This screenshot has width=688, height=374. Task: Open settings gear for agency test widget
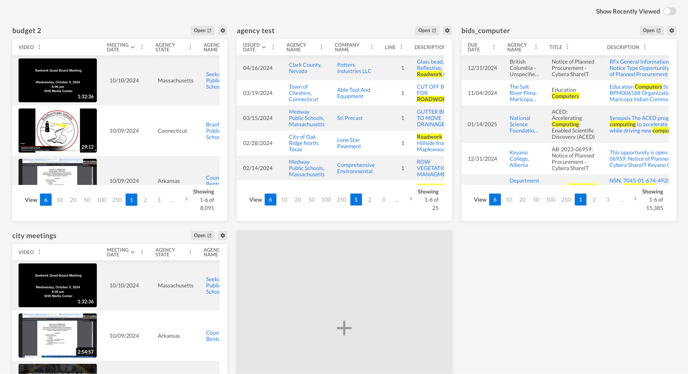coord(447,30)
